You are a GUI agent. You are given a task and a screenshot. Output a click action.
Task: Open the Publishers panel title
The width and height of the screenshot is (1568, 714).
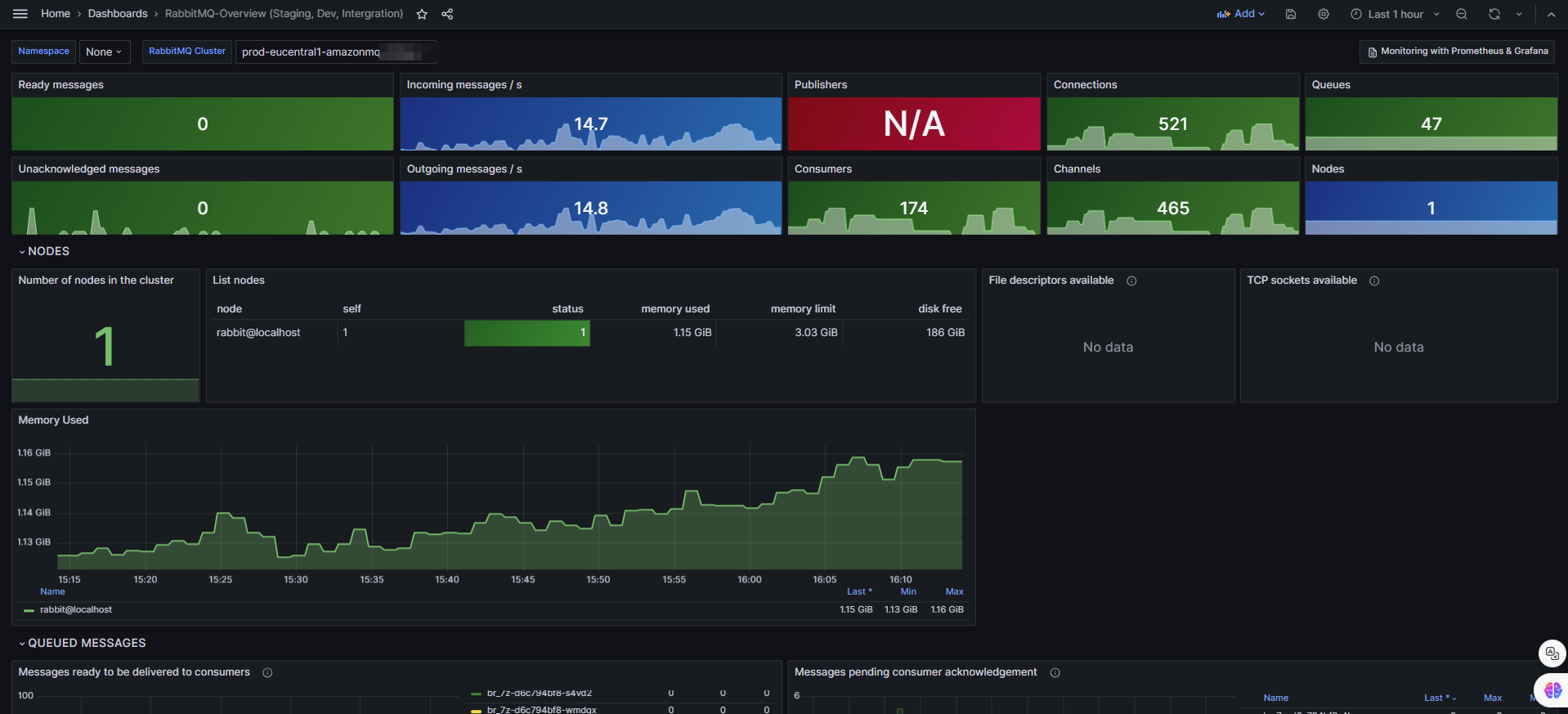821,85
